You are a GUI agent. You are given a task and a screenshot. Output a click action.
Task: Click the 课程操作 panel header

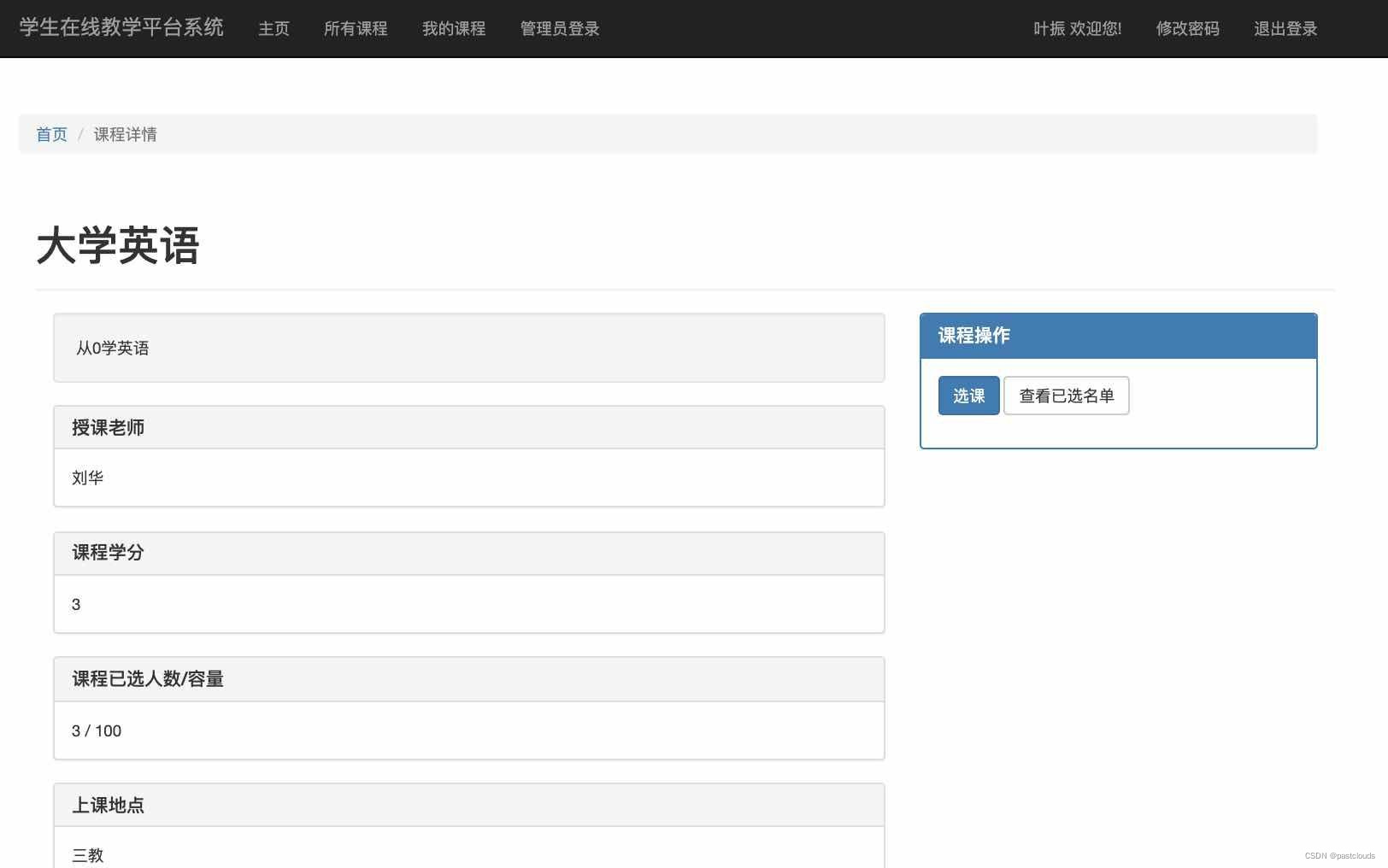1118,336
